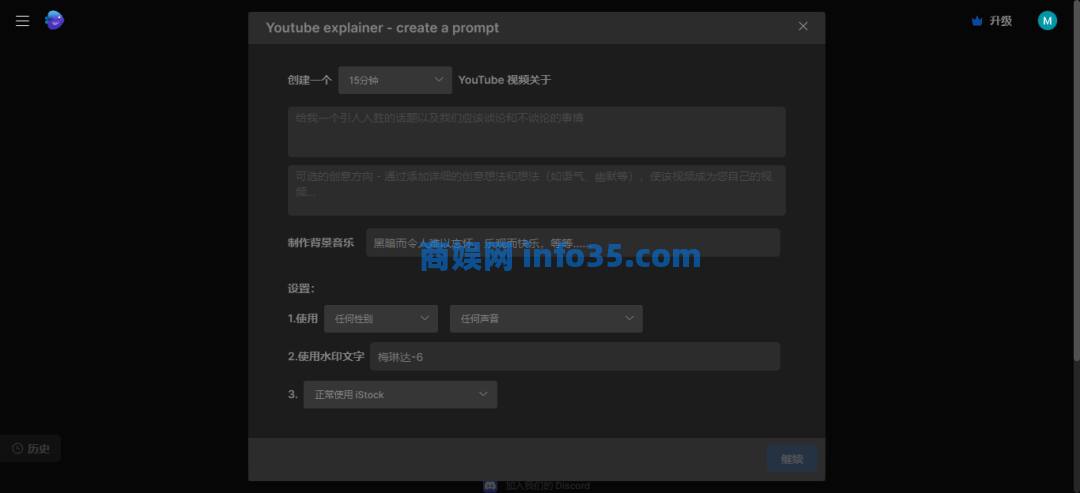Click 加入我们的 Discord link
The image size is (1080, 493).
click(548, 486)
